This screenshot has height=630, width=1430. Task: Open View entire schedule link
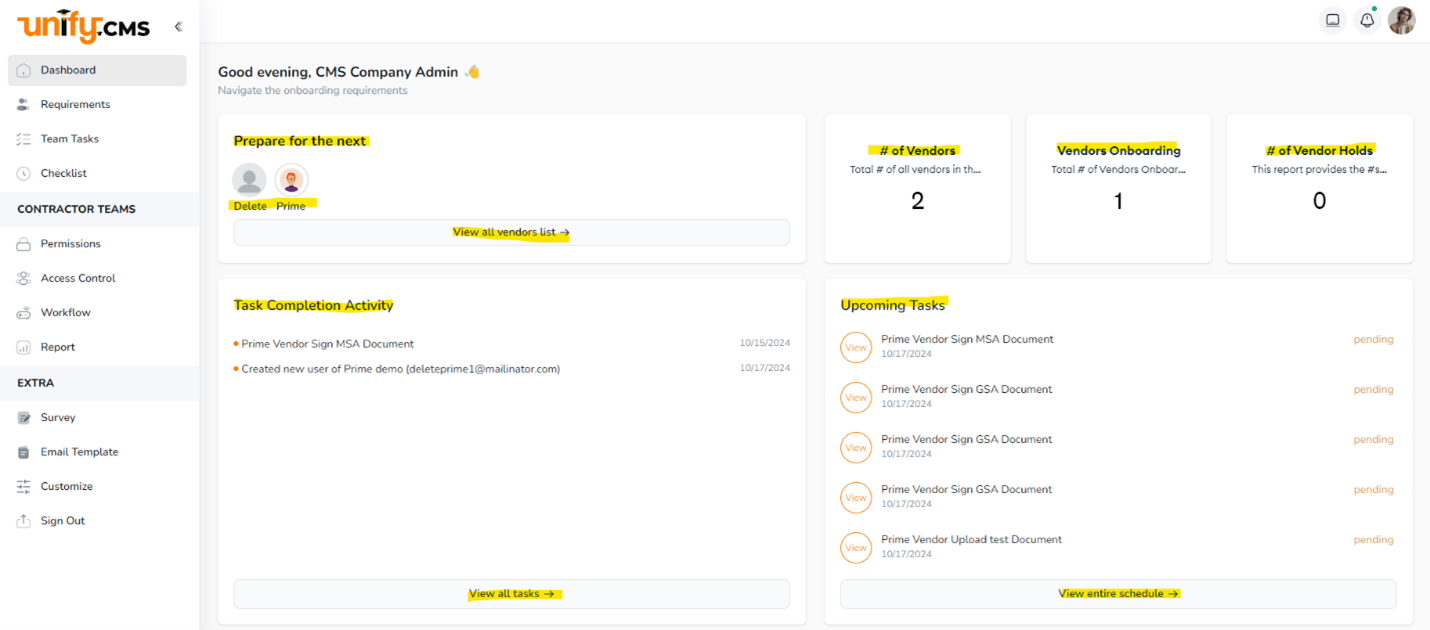[x=1118, y=594]
